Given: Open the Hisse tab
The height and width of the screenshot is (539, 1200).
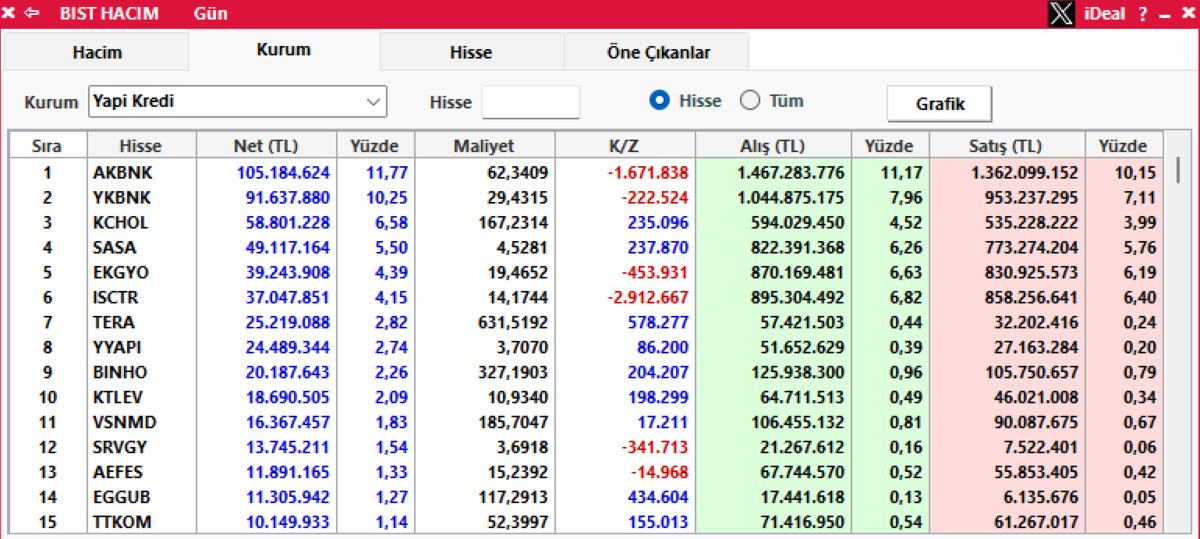Looking at the screenshot, I should point(471,52).
